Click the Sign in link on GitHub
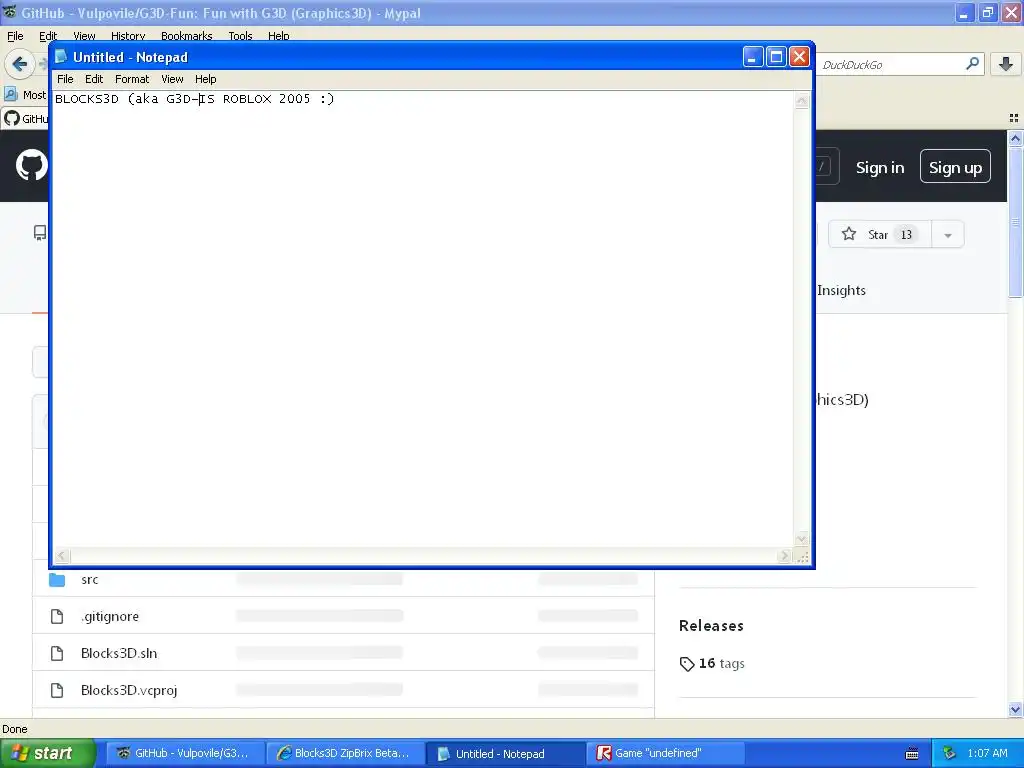 click(880, 168)
